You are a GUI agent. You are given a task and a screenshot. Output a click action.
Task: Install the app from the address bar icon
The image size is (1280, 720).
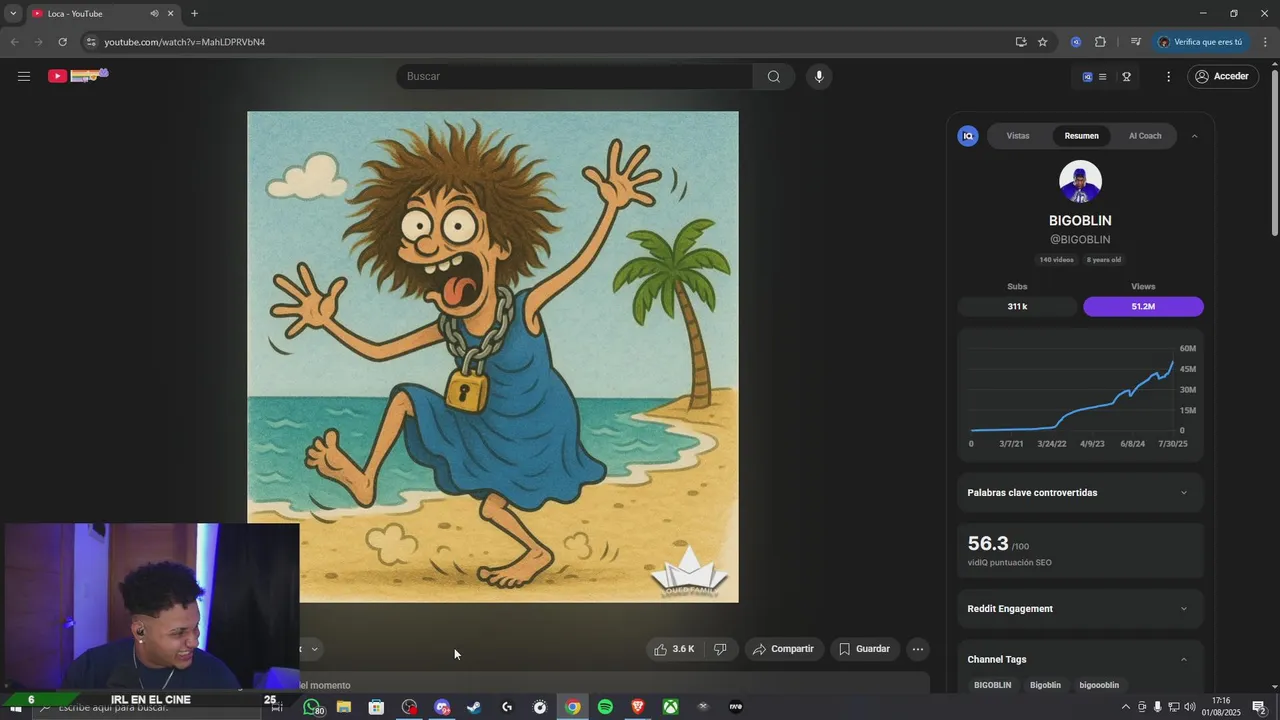tap(1020, 42)
